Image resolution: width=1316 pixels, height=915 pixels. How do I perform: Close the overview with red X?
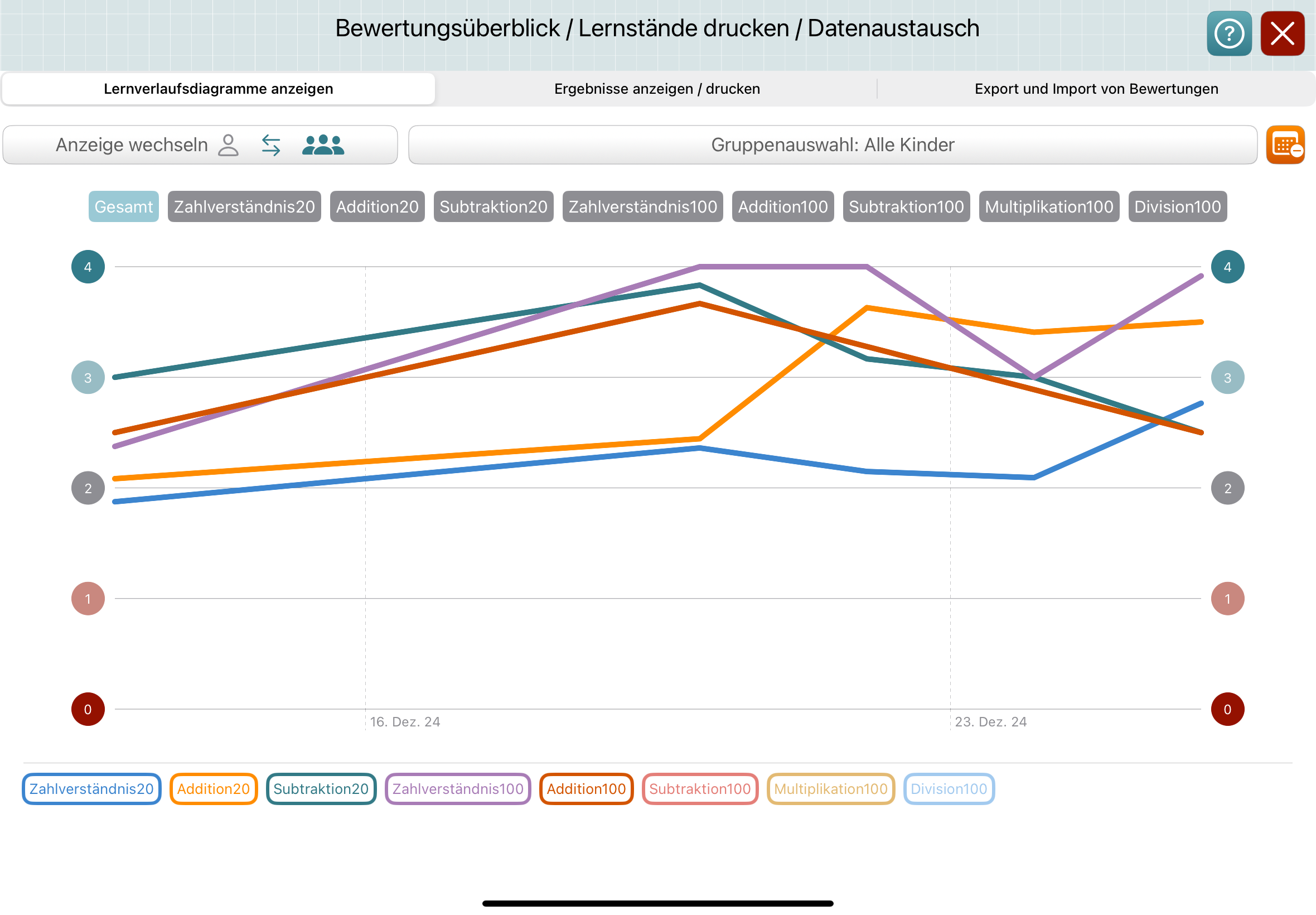pyautogui.click(x=1282, y=33)
